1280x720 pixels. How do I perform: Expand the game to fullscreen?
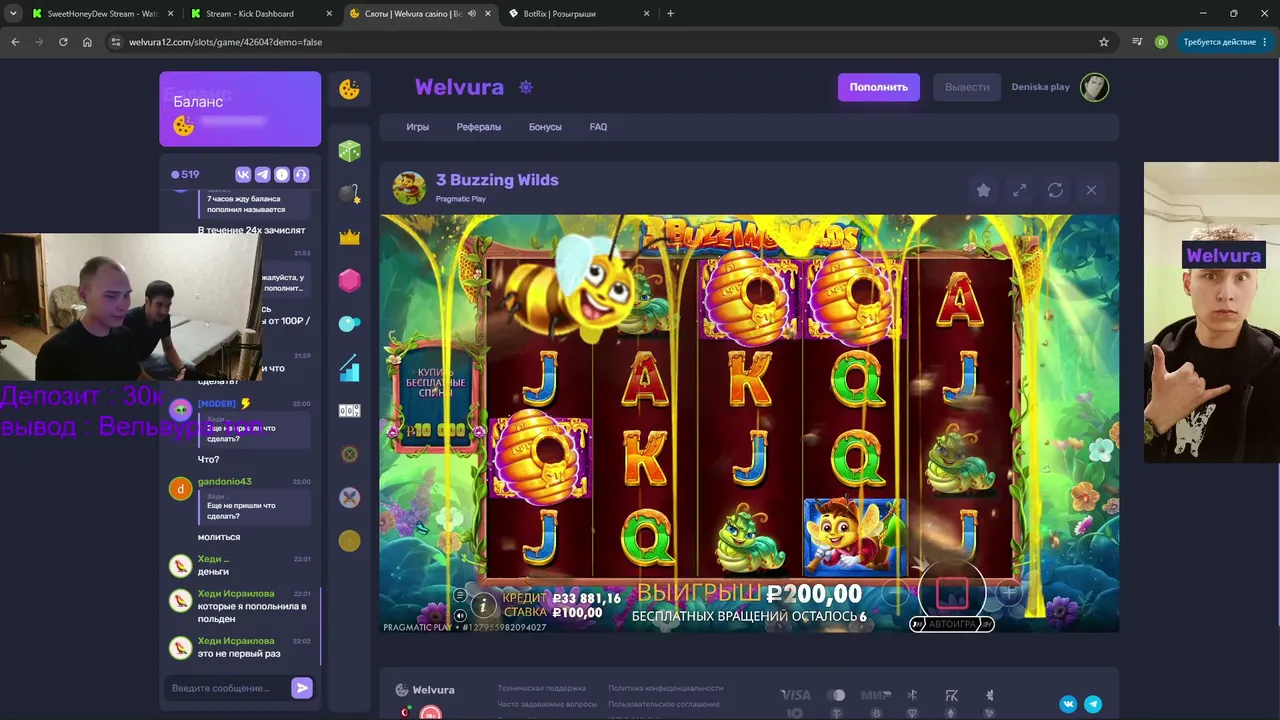(x=1019, y=190)
